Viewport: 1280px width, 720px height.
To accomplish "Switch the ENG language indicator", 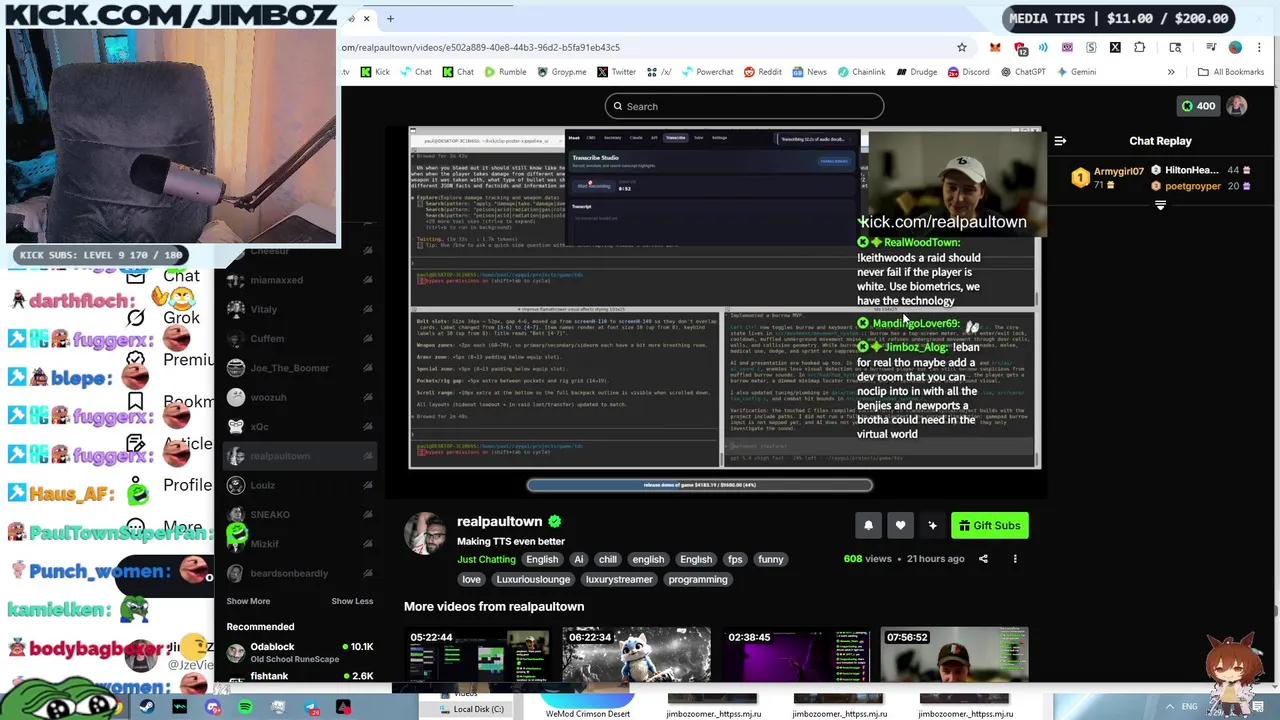I will click(1189, 706).
